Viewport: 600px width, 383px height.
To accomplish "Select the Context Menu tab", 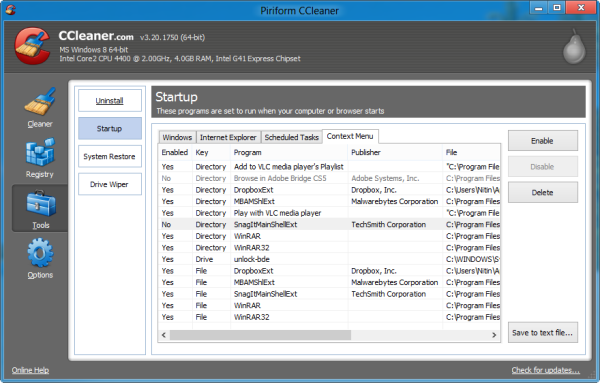I will pos(350,136).
